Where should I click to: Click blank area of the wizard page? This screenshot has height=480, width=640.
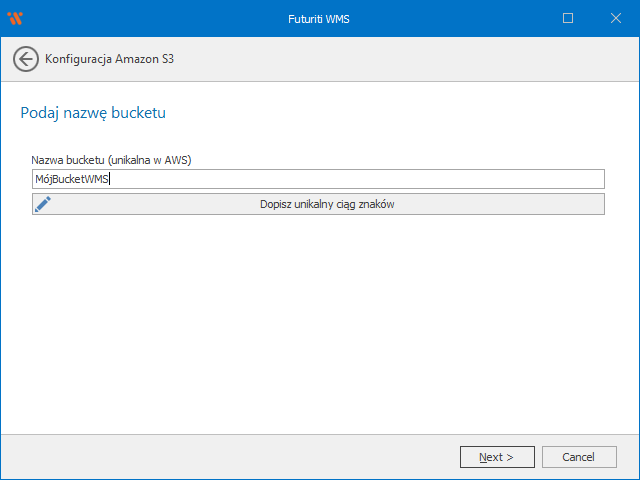(320, 320)
